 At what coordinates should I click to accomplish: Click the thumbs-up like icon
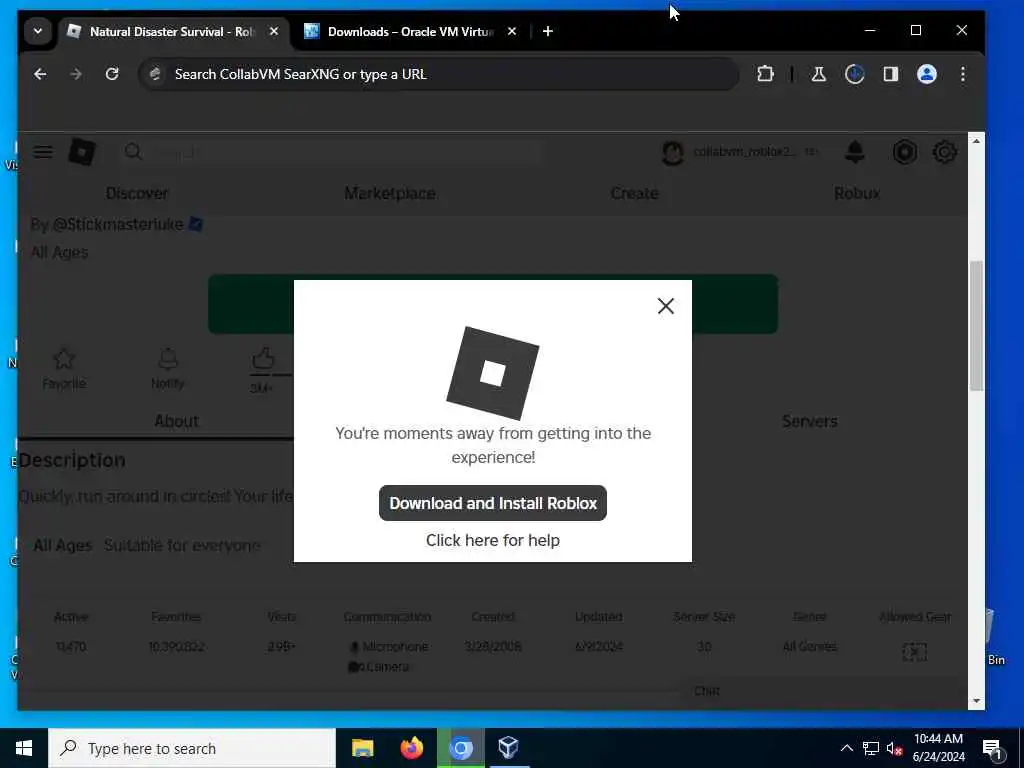point(263,358)
